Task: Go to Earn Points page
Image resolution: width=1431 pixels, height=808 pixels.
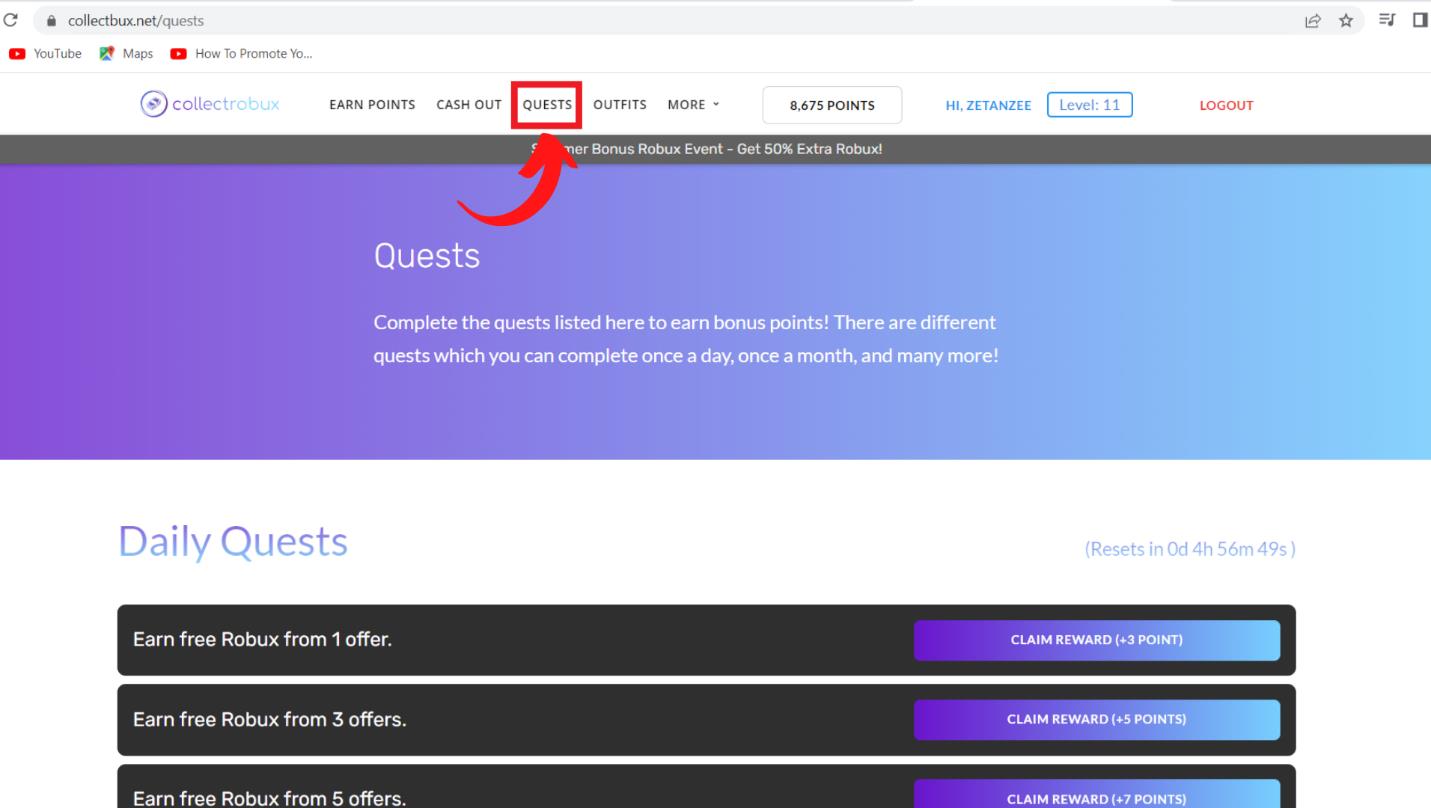Action: click(x=372, y=105)
